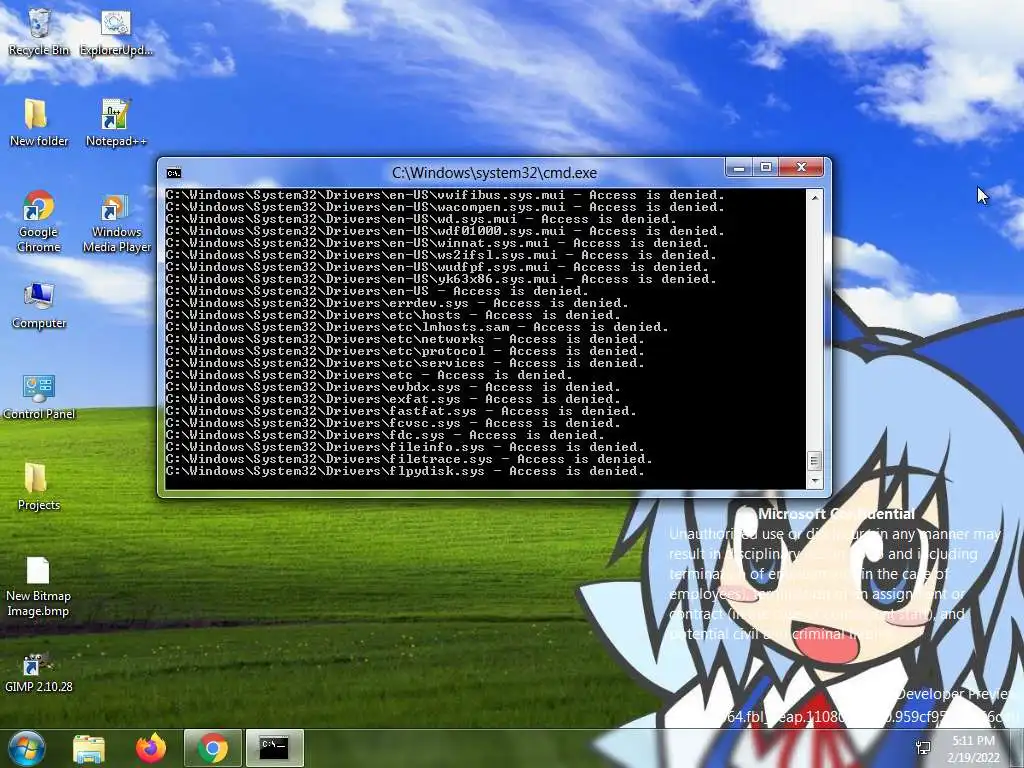Select the Projects folder on desktop

coord(39,487)
